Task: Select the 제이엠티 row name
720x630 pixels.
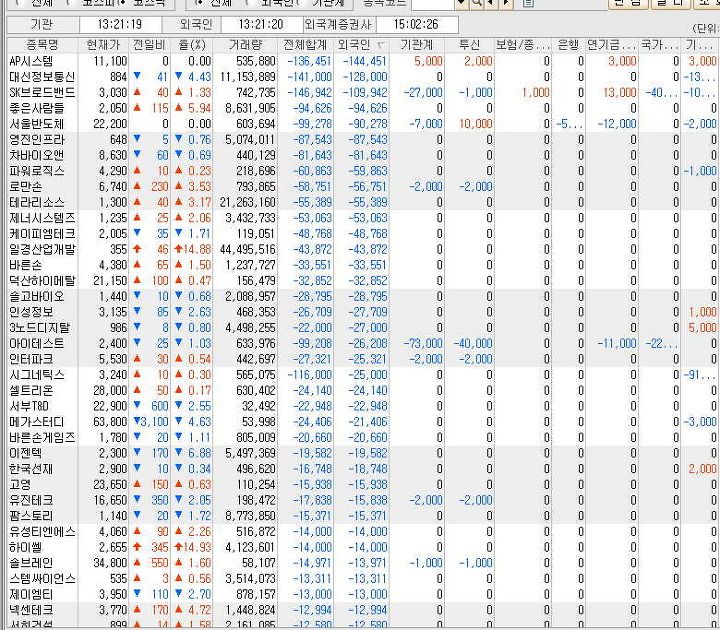Action: [31, 595]
